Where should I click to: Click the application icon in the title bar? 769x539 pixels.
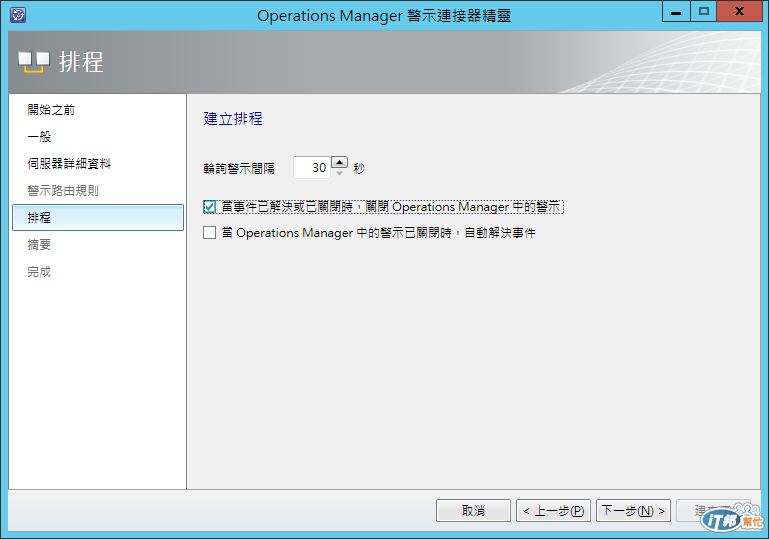[18, 15]
